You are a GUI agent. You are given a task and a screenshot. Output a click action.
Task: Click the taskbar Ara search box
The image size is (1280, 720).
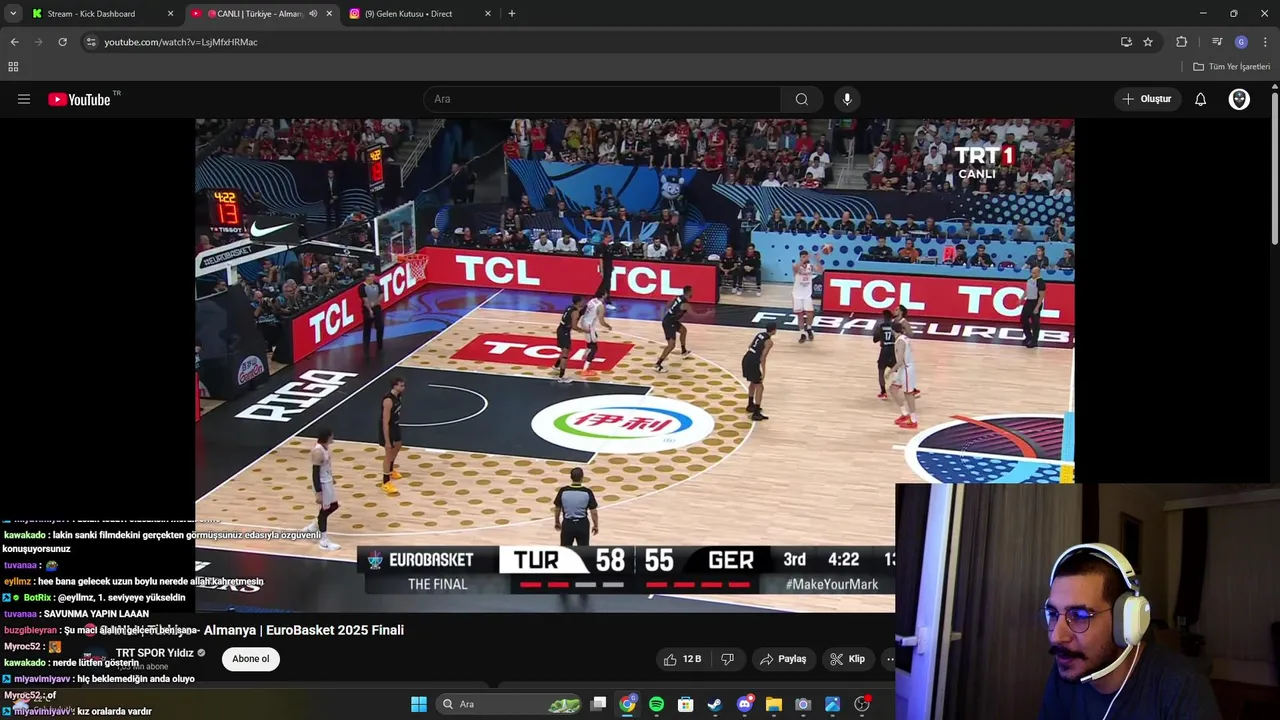point(511,704)
